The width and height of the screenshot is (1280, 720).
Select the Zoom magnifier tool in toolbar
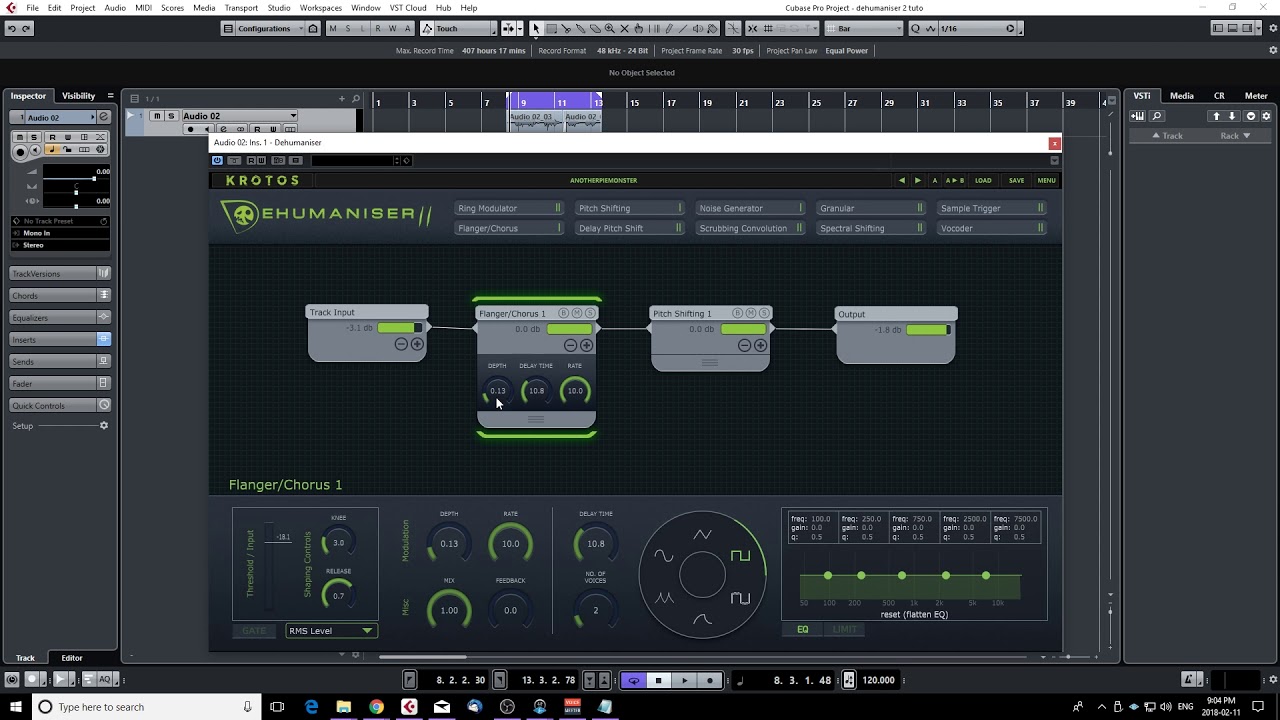click(609, 28)
